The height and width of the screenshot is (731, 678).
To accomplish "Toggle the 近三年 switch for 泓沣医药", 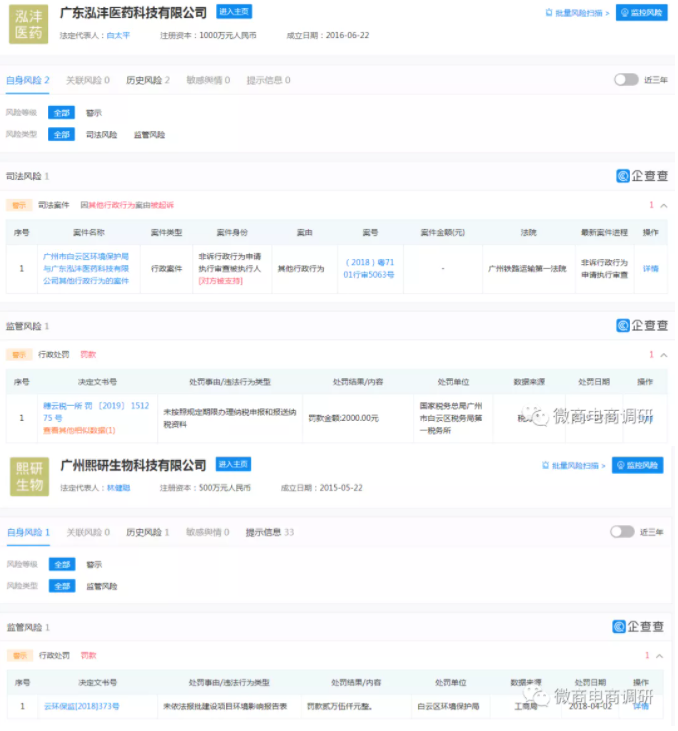I will (627, 80).
